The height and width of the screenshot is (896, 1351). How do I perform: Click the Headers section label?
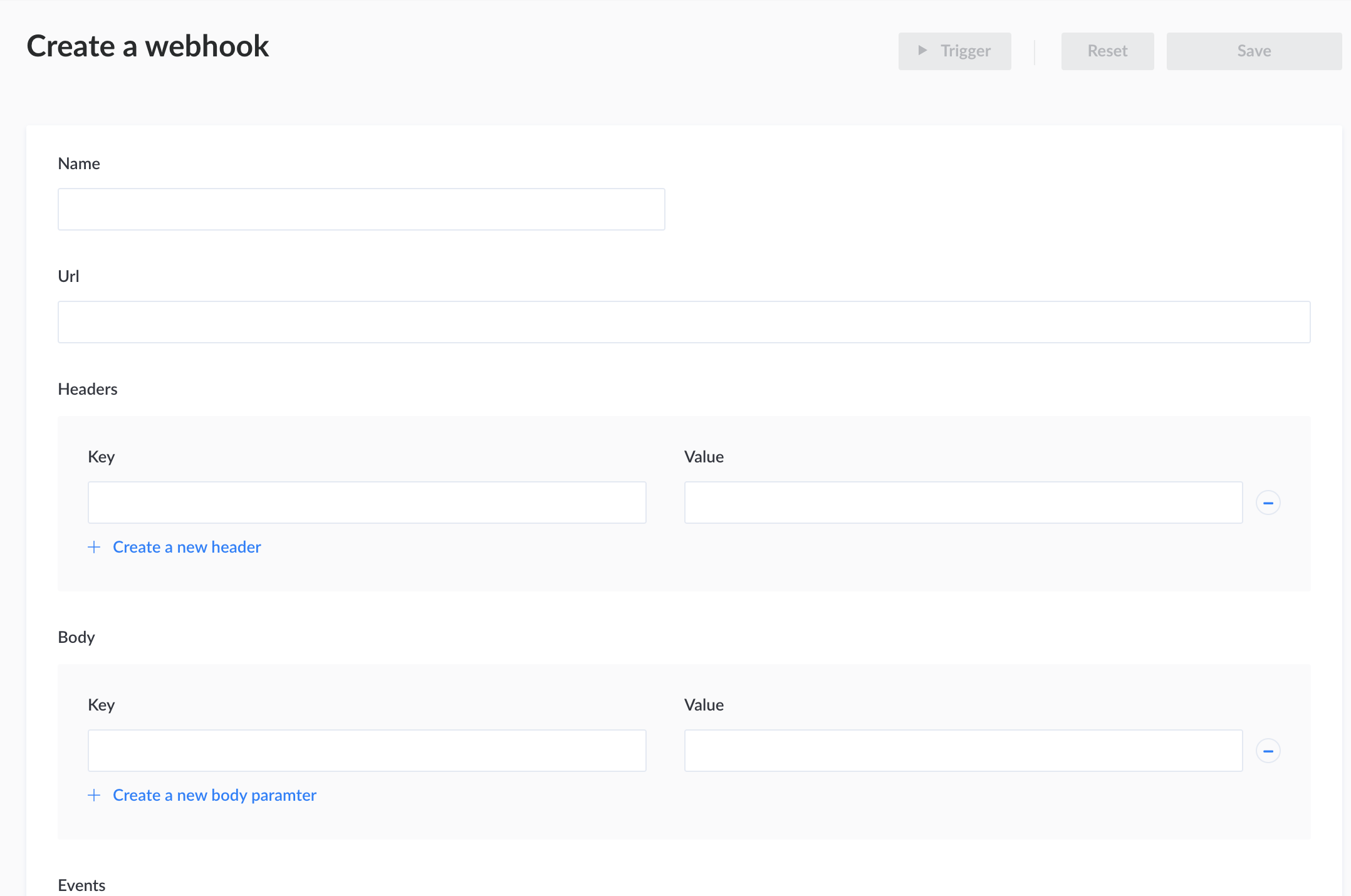88,390
